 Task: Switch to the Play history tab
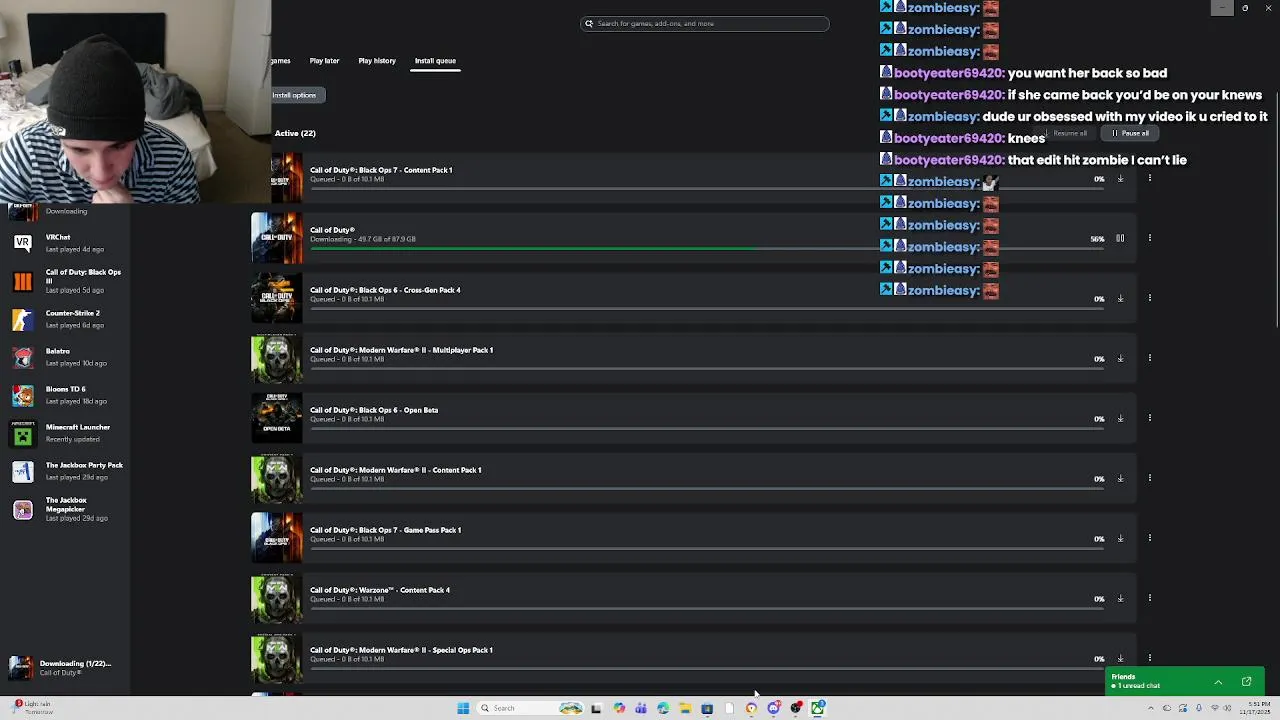(377, 61)
